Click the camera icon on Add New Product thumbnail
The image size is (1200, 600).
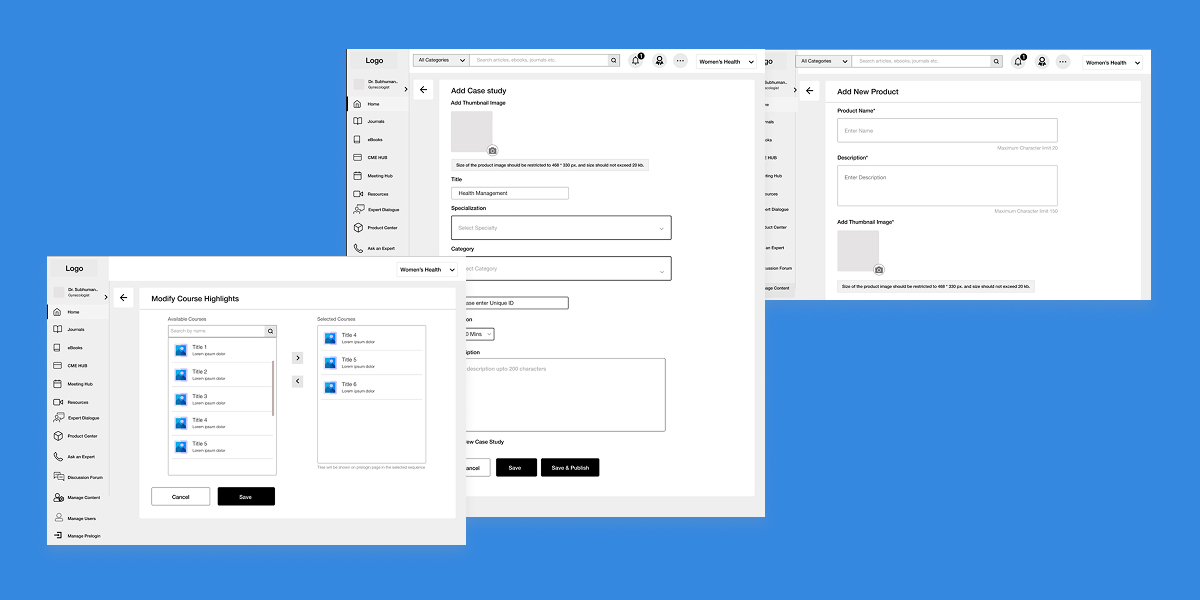tap(879, 270)
